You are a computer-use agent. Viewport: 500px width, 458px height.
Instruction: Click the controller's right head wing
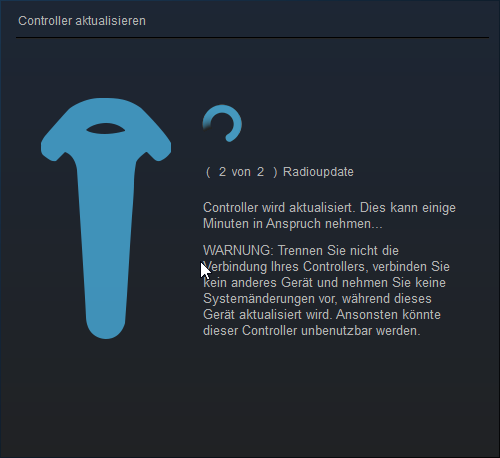point(153,142)
